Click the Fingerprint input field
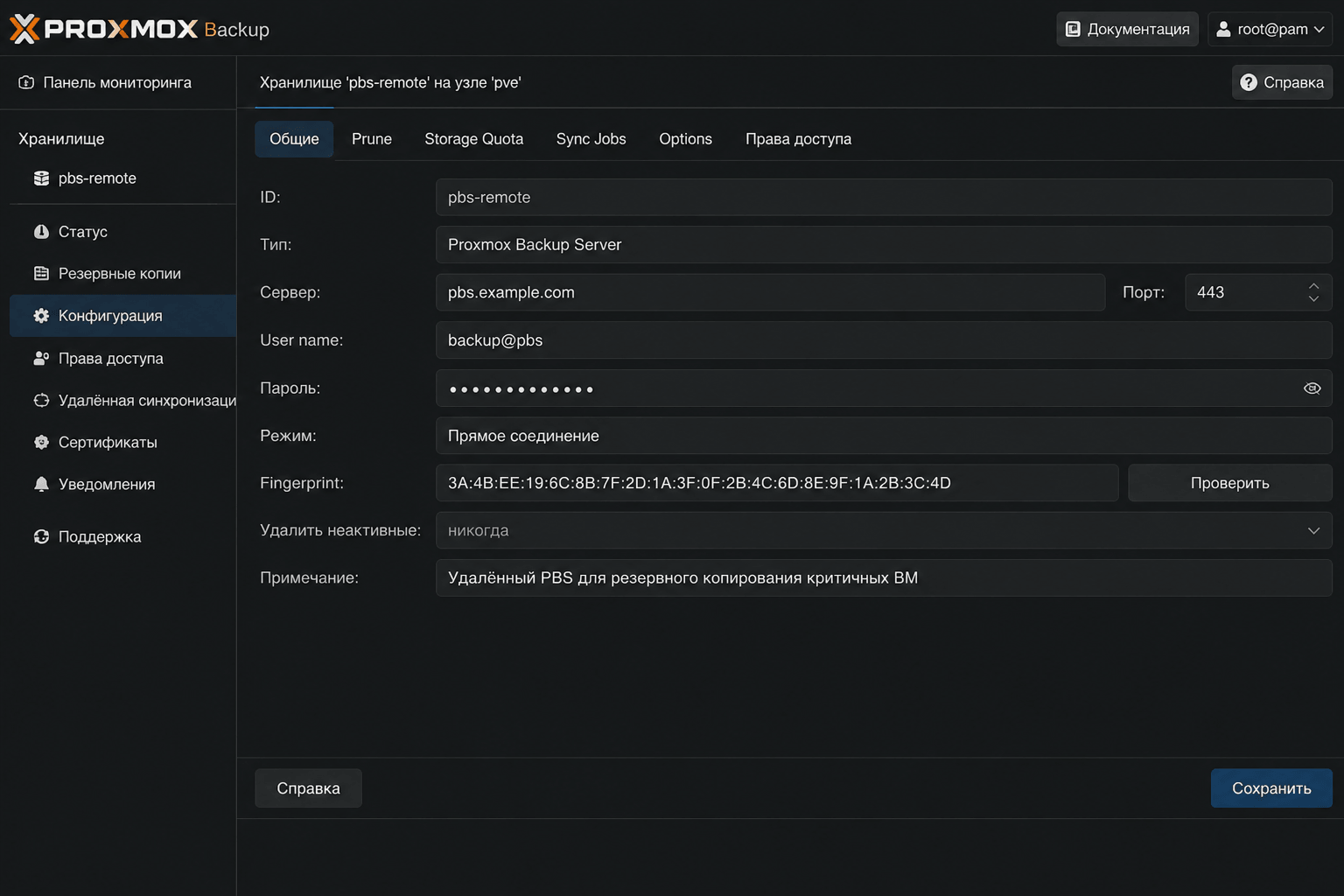Screen dimensions: 1344x896 pos(777,483)
